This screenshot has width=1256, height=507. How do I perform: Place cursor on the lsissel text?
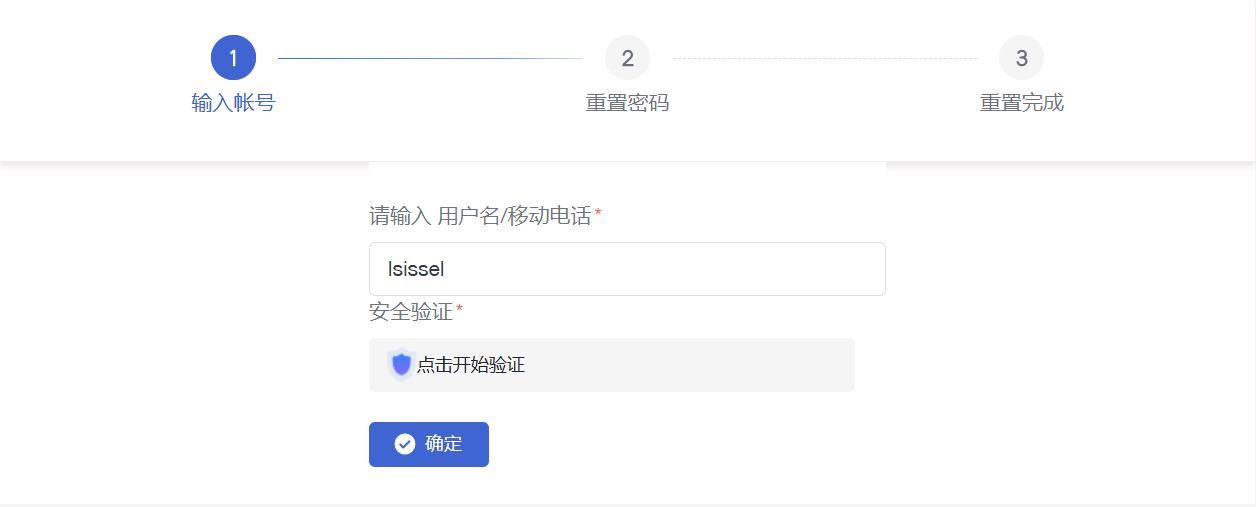(x=415, y=269)
